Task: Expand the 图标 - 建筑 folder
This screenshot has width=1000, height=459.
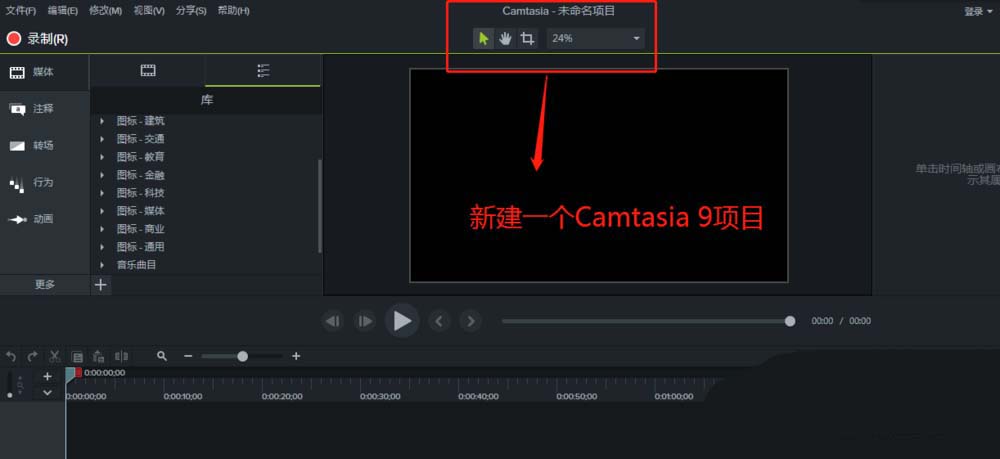Action: pyautogui.click(x=101, y=121)
